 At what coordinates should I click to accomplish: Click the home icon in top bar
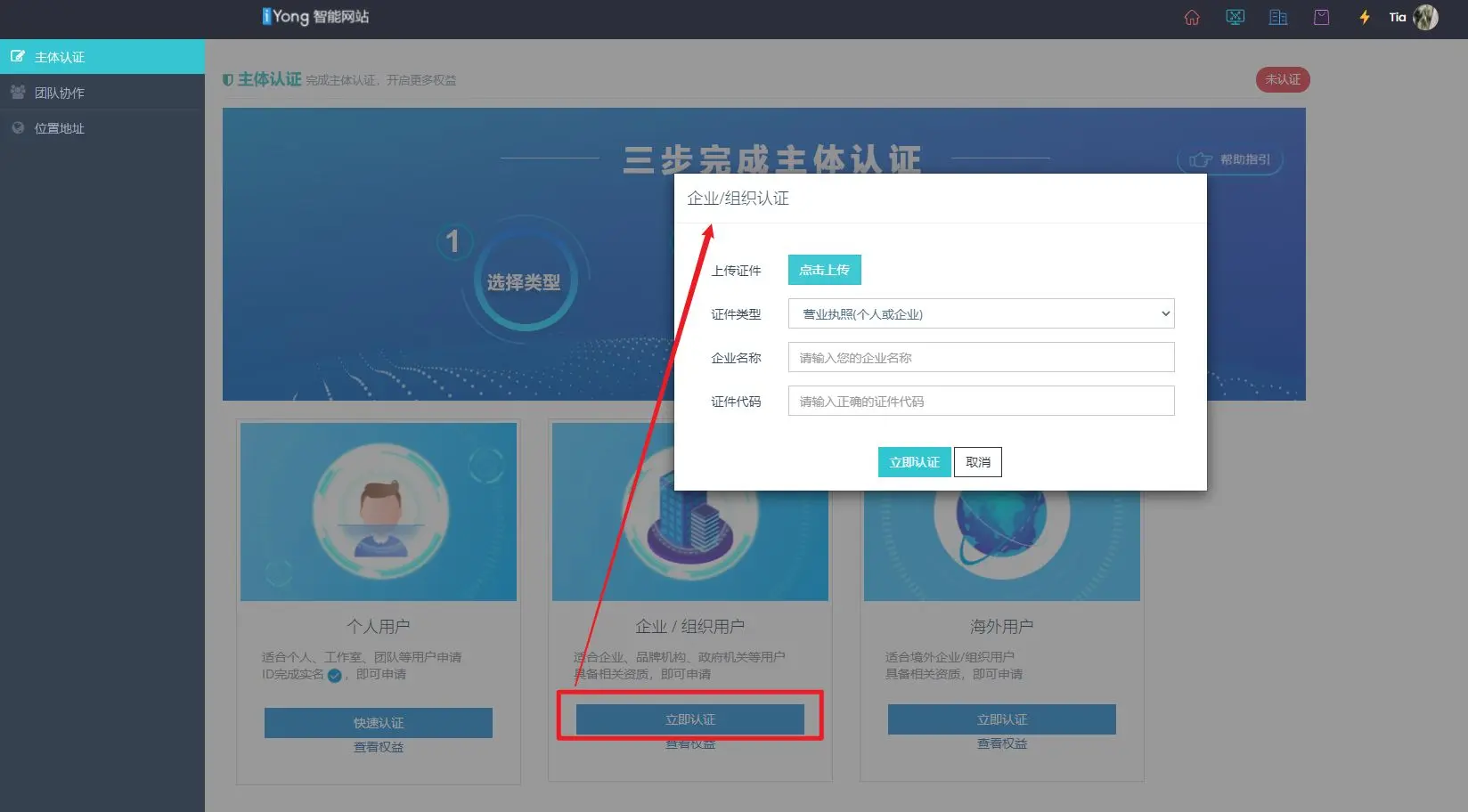1192,18
